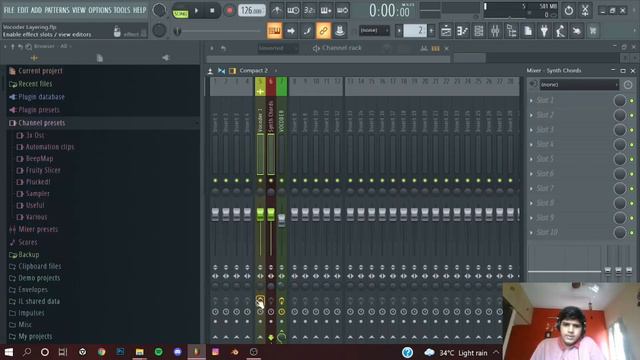Image resolution: width=640 pixels, height=360 pixels.
Task: Open the Channel rack Unsorted filter dropdown
Action: click(278, 48)
